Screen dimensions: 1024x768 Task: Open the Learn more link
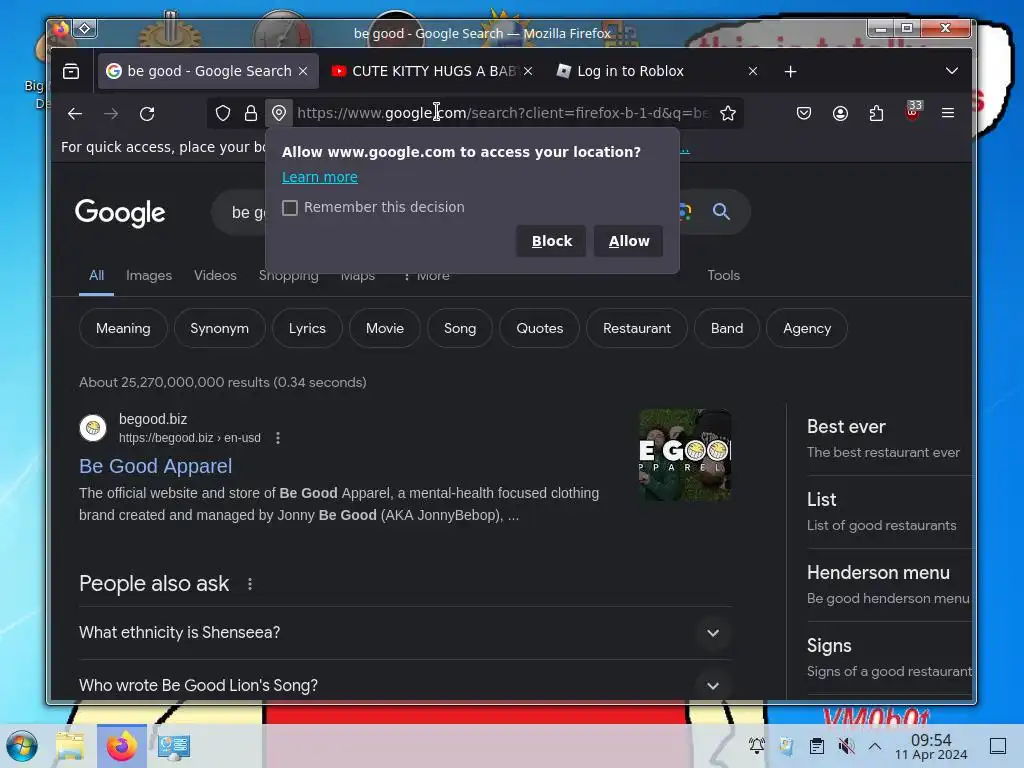(320, 177)
